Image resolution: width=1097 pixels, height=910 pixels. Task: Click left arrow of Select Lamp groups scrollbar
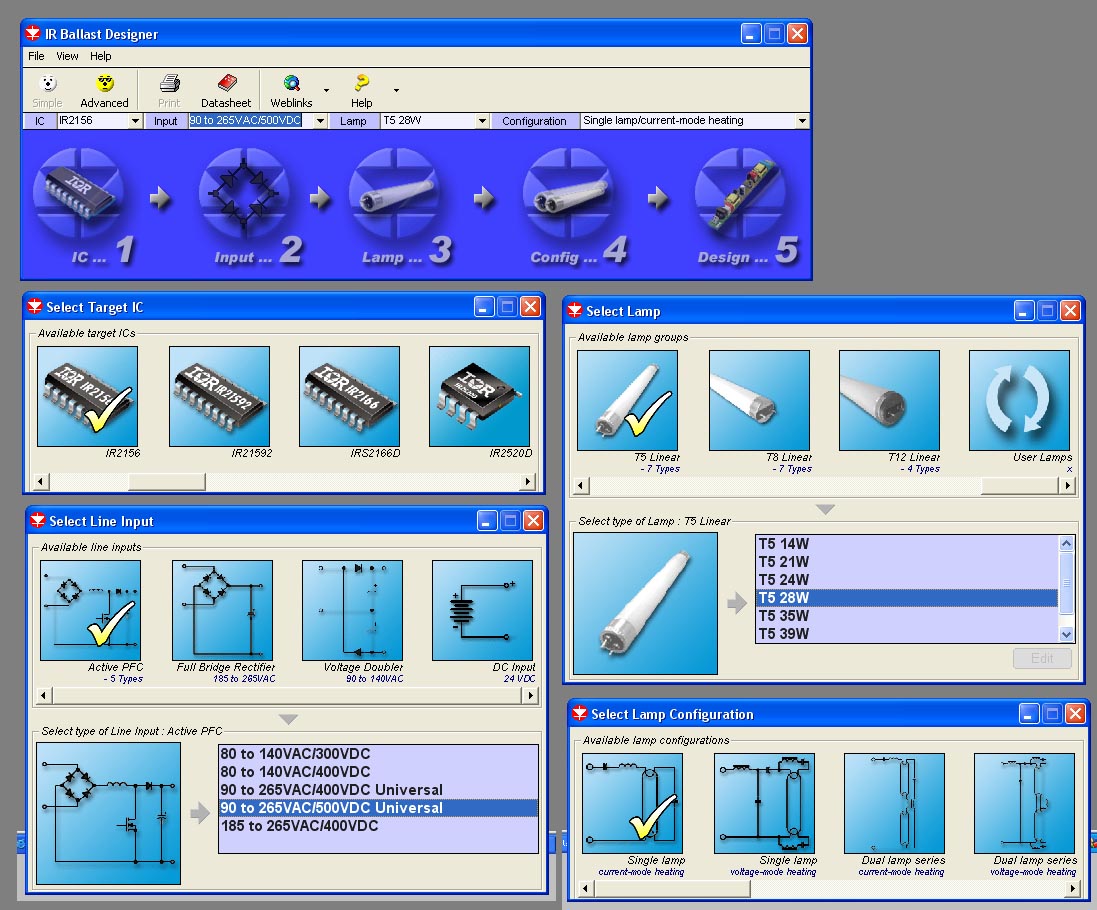pyautogui.click(x=581, y=485)
